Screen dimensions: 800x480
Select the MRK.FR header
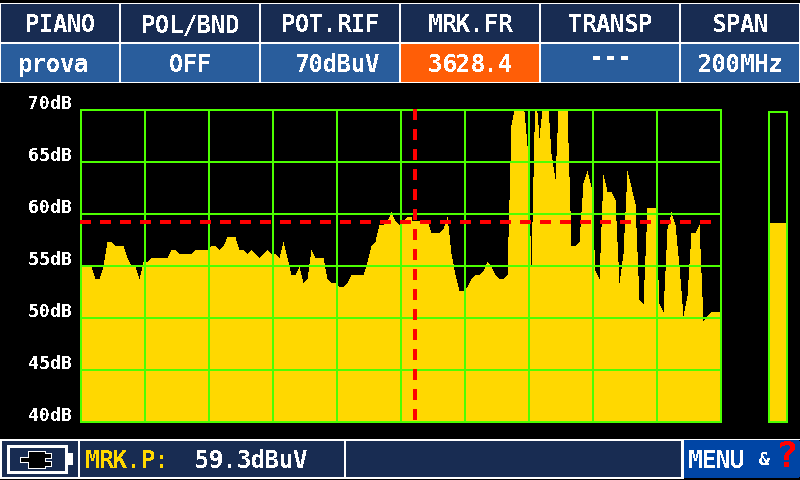click(470, 23)
